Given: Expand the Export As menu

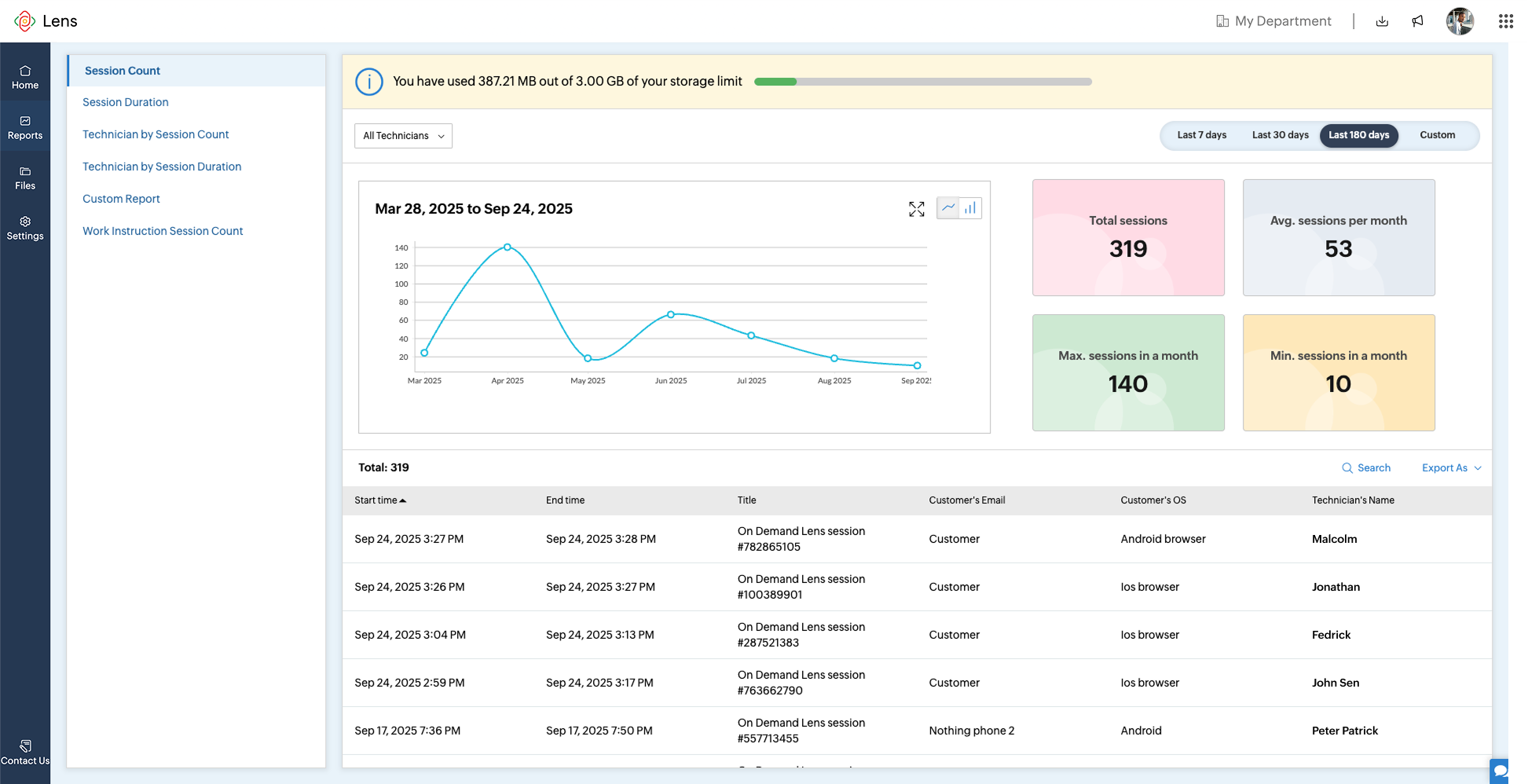Looking at the screenshot, I should click(1451, 467).
